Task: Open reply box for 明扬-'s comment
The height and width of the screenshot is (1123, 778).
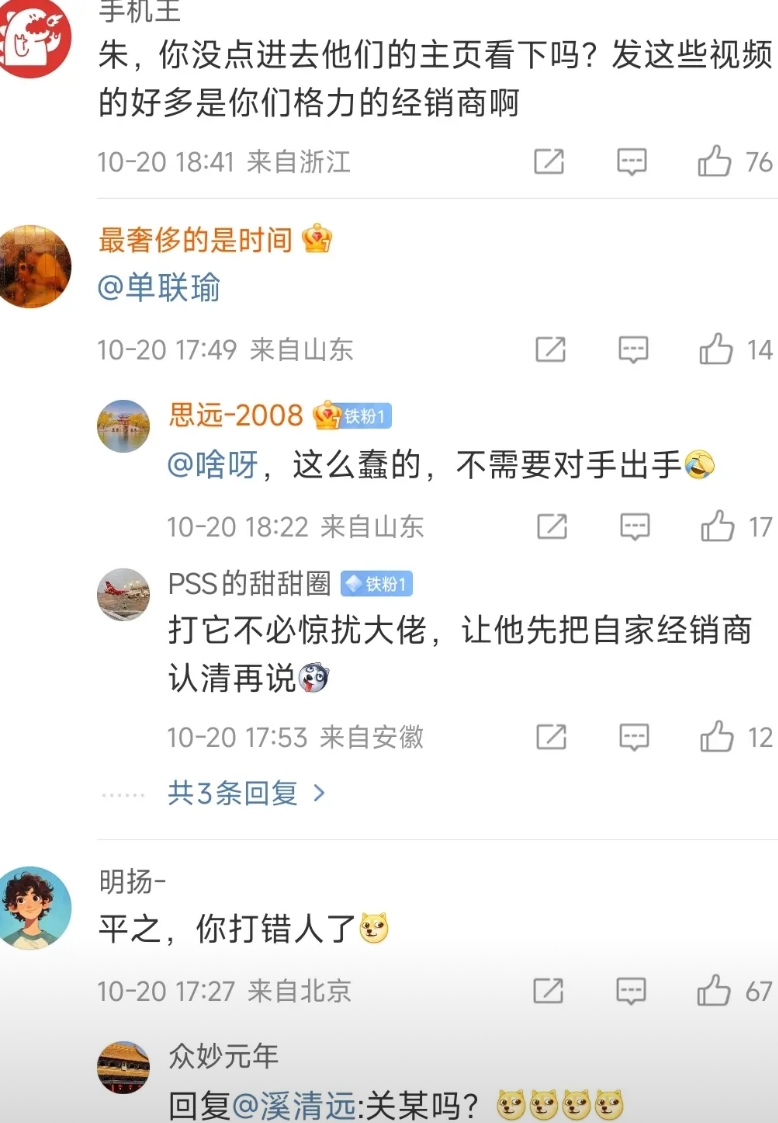Action: click(632, 991)
